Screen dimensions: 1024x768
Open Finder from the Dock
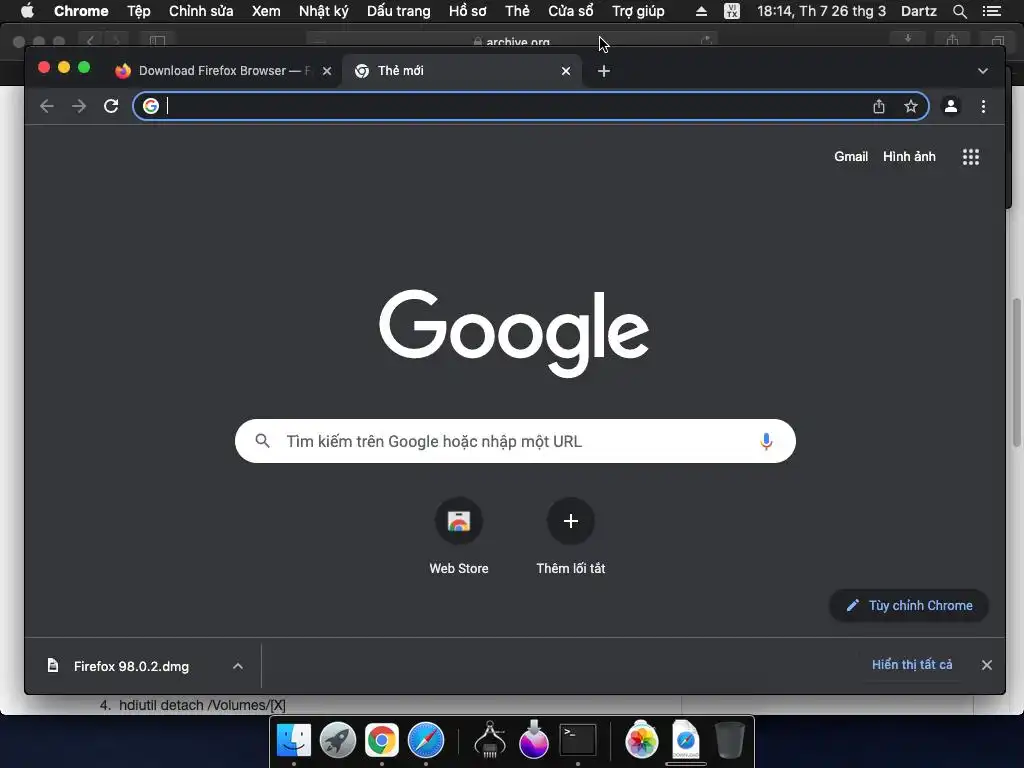click(294, 741)
